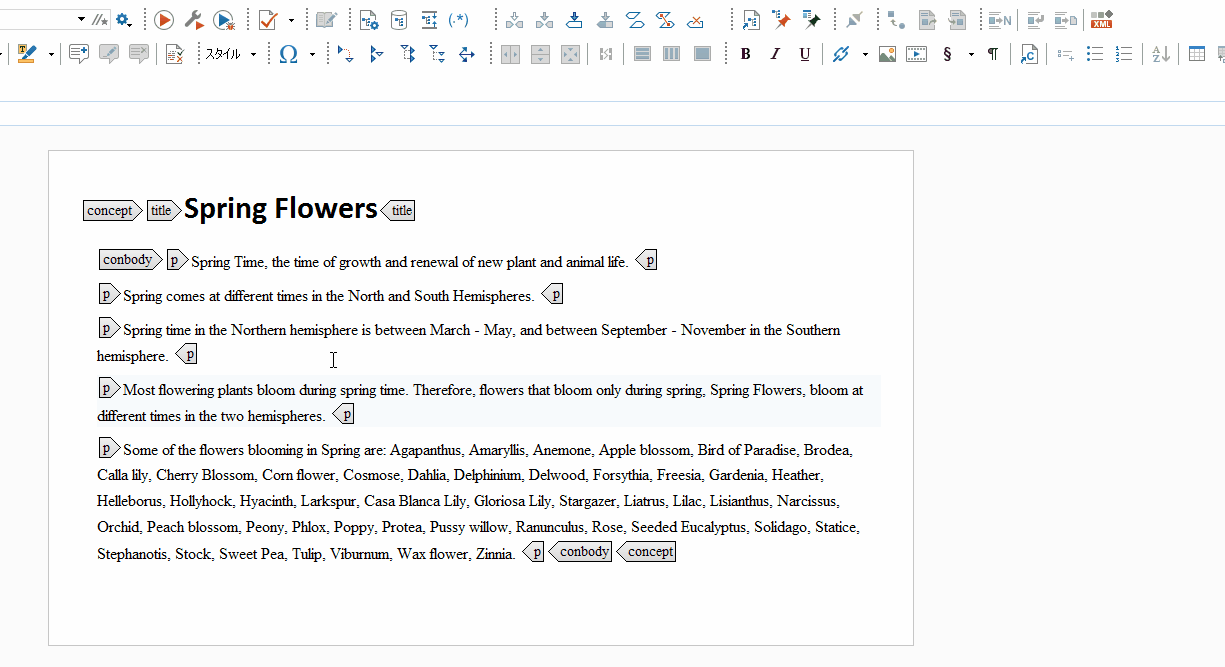The image size is (1225, 667).
Task: Click the red pushpin icon
Action: (x=781, y=20)
